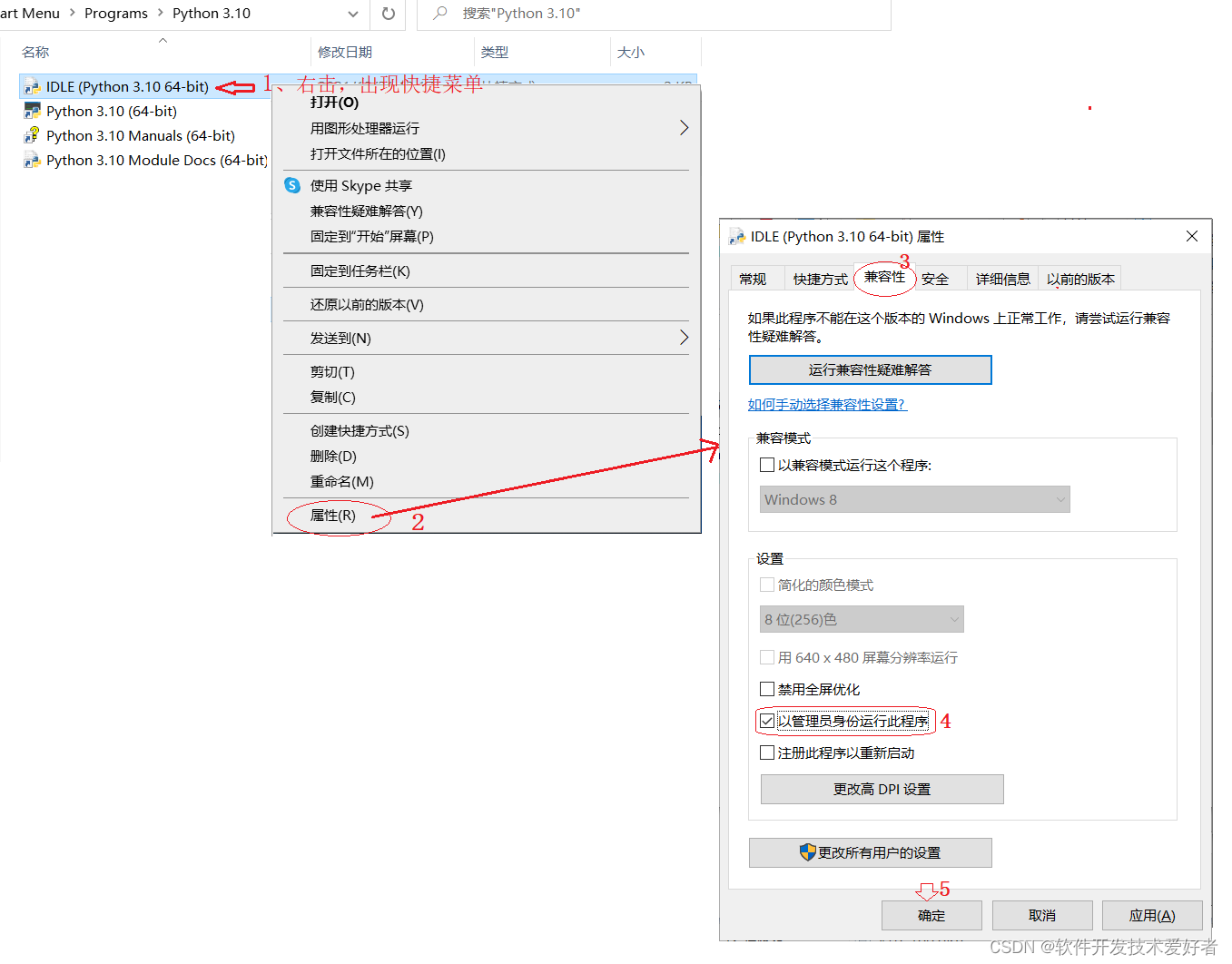Toggle disable fullscreen optimizations checkbox

767,689
